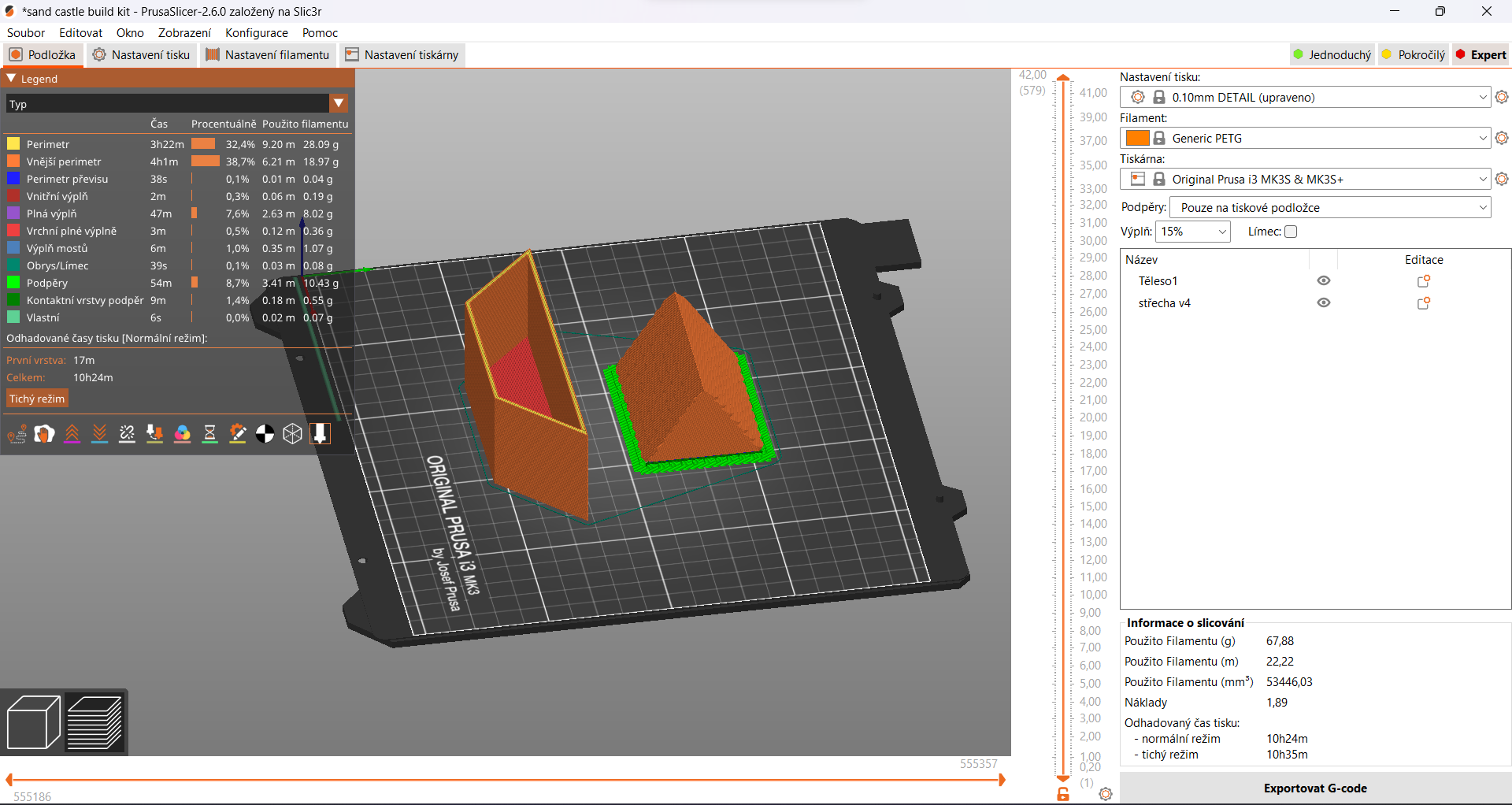Toggle retractions icon in legend toolbar

coord(72,434)
